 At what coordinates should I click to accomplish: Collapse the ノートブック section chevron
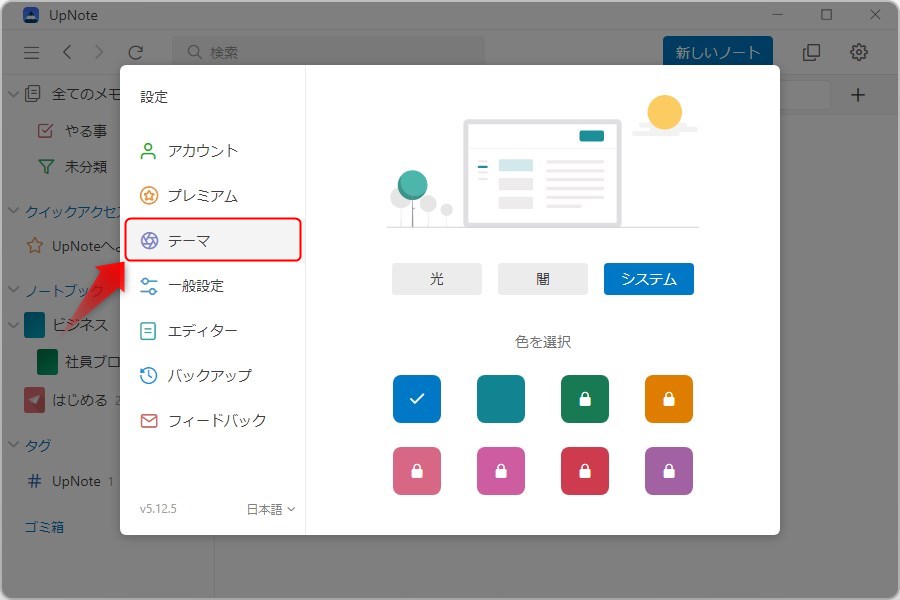point(13,290)
